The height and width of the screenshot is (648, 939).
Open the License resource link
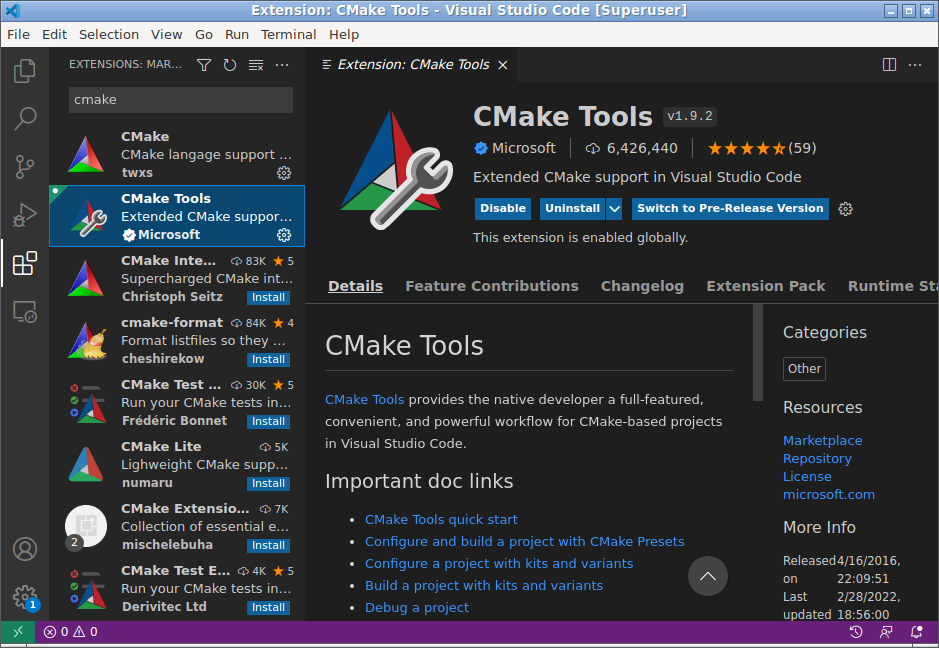coord(807,477)
